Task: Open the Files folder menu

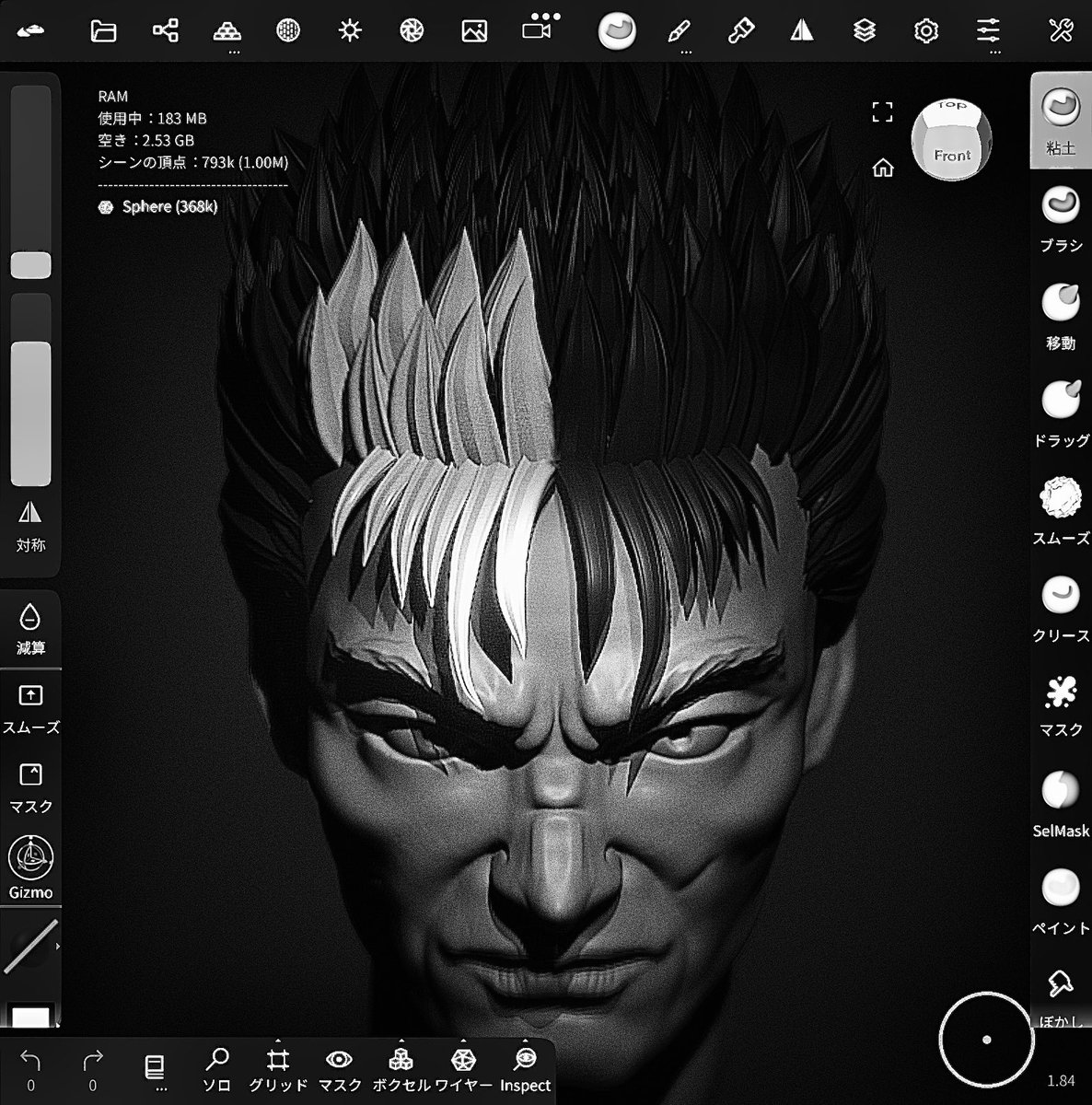Action: coord(103,31)
